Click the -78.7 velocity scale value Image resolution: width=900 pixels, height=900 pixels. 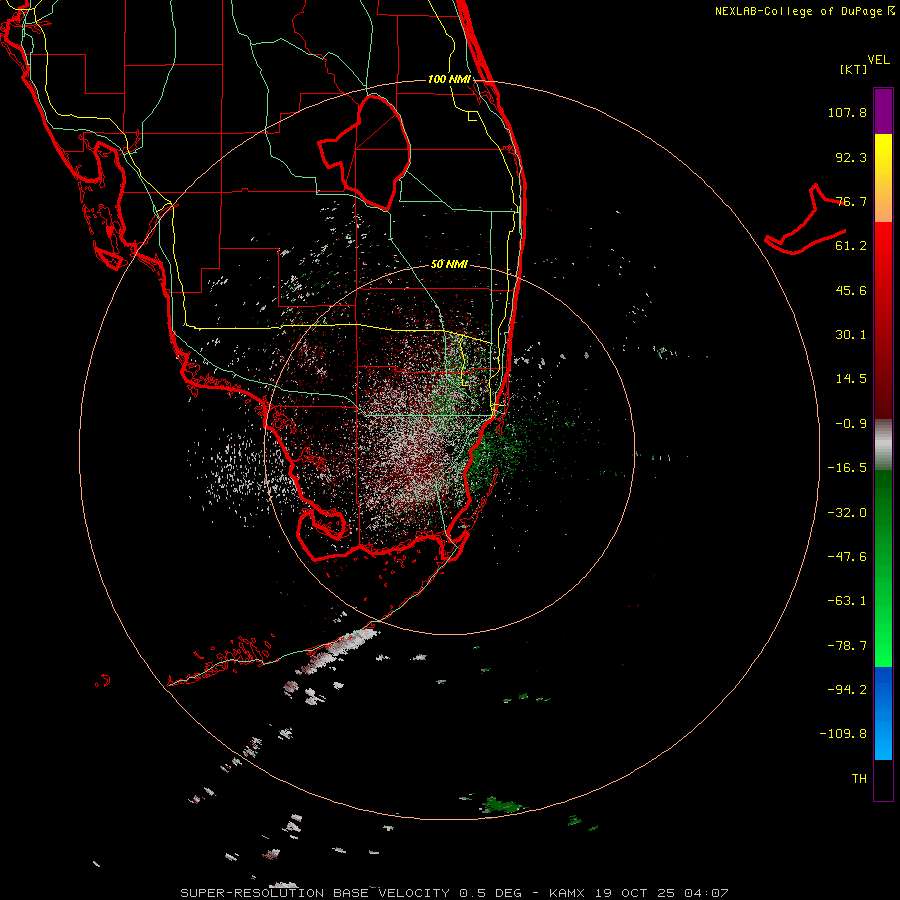tap(847, 646)
